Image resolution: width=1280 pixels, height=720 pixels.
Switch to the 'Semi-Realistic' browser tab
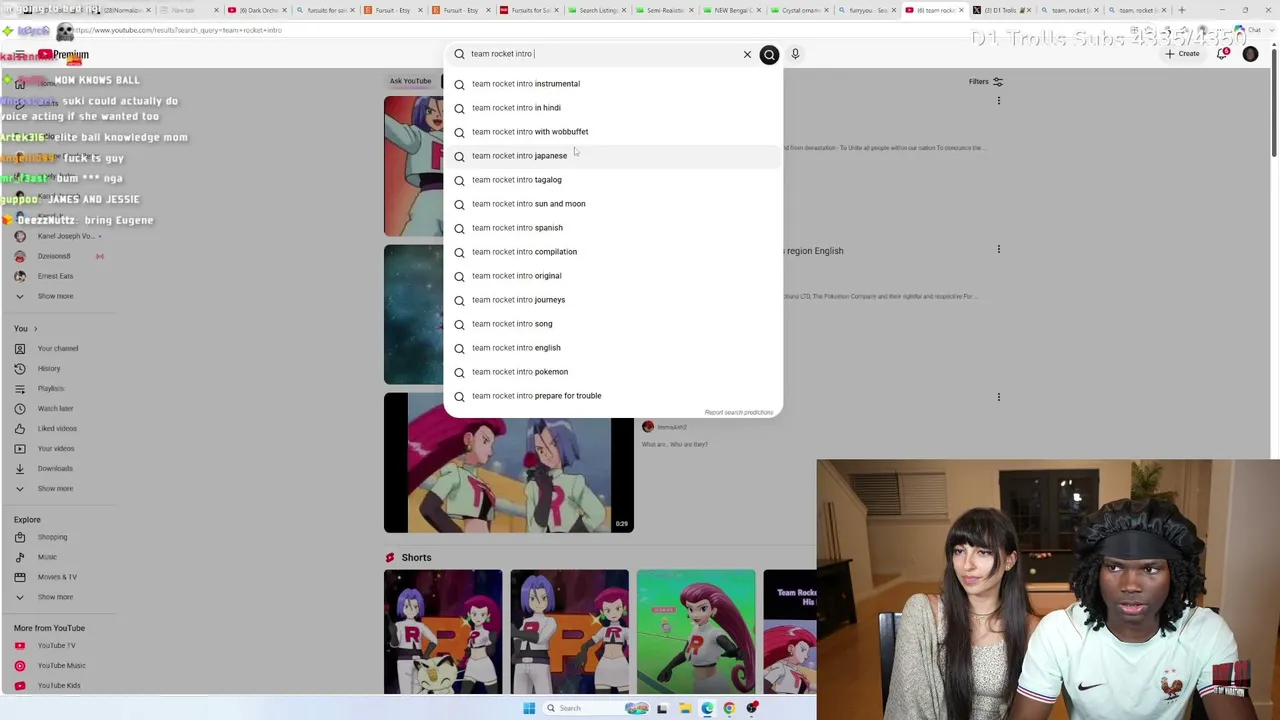point(664,10)
